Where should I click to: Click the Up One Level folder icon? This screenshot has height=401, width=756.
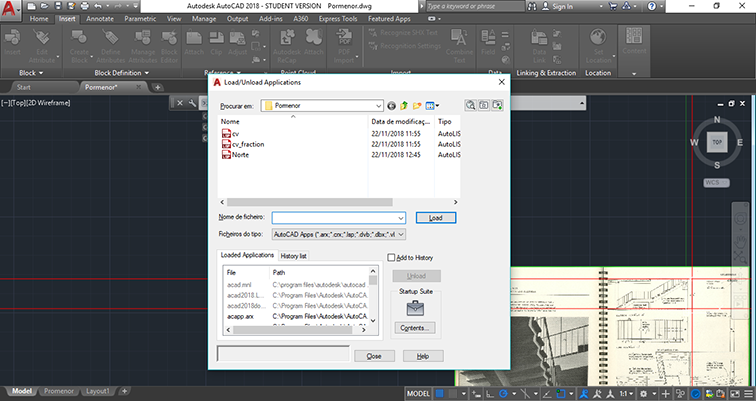click(x=404, y=106)
